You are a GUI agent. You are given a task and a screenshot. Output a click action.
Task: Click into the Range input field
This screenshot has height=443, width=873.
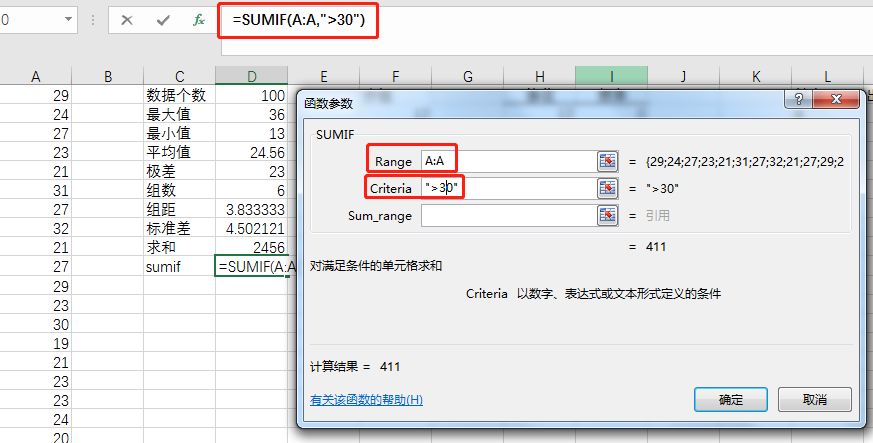(x=509, y=161)
